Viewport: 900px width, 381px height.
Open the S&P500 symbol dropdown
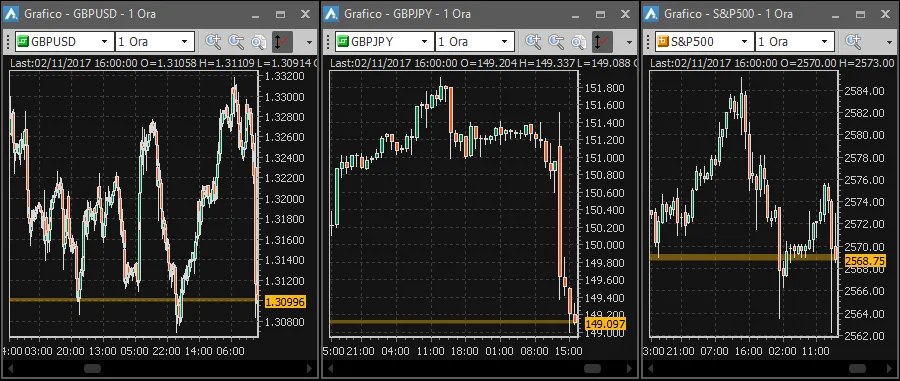pyautogui.click(x=704, y=41)
